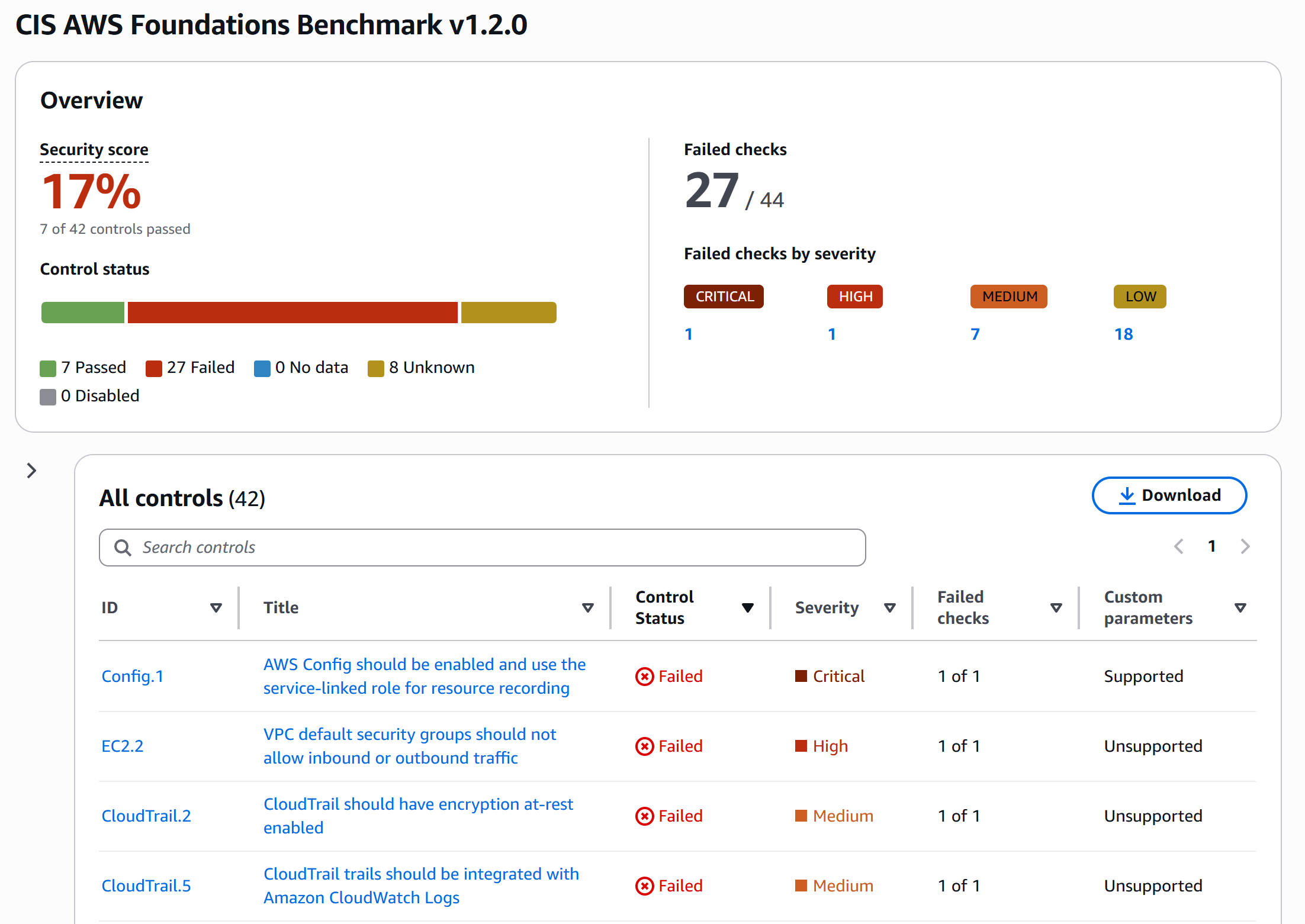Click the blue No data legend swatch
The image size is (1305, 924).
click(x=262, y=368)
